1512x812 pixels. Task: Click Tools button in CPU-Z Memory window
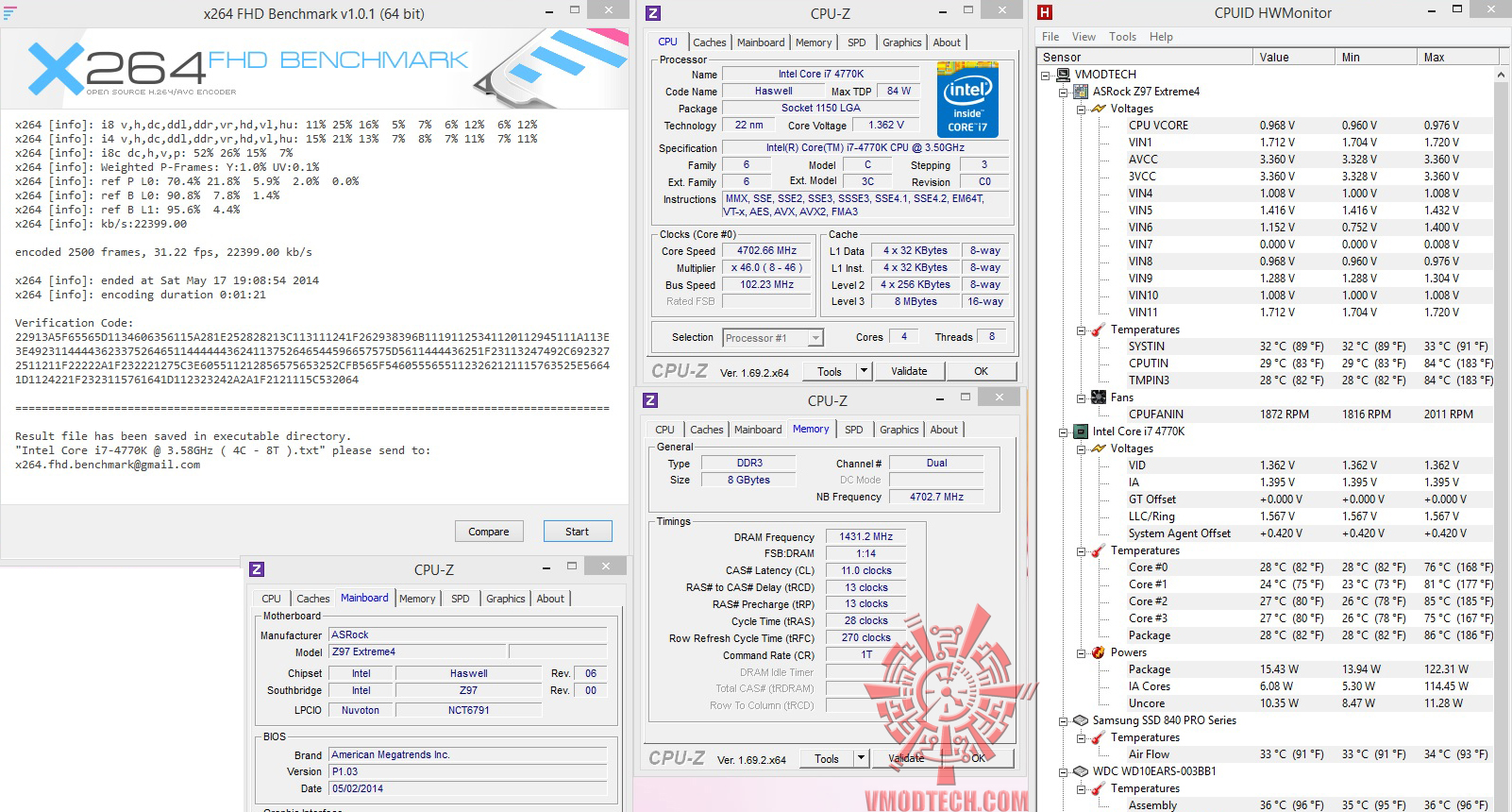(827, 758)
